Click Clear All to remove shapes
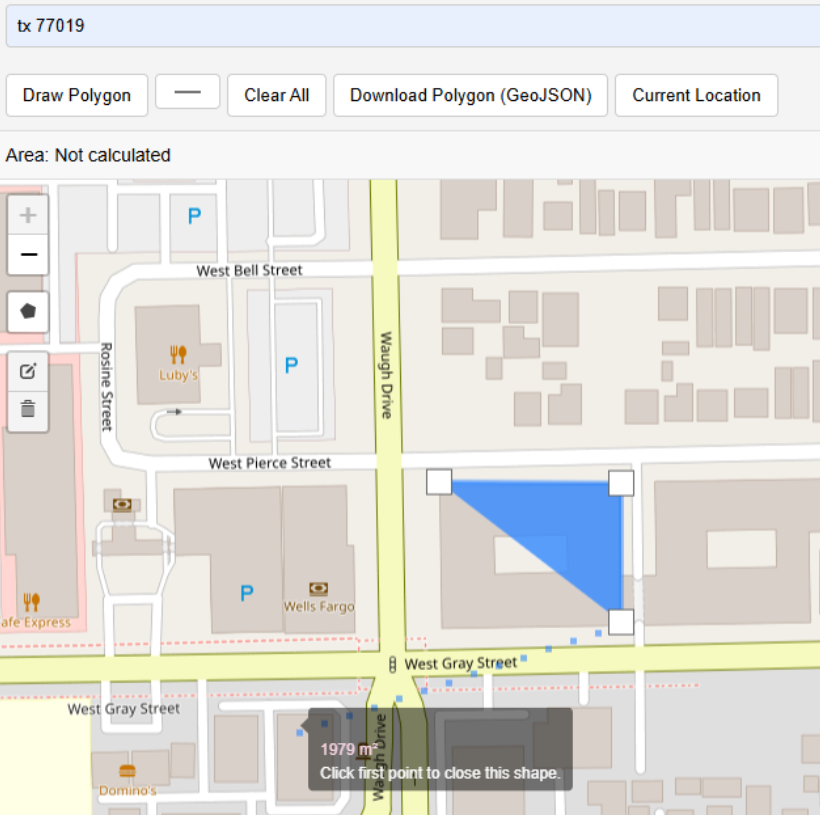Viewport: 820px width, 815px height. [x=276, y=95]
